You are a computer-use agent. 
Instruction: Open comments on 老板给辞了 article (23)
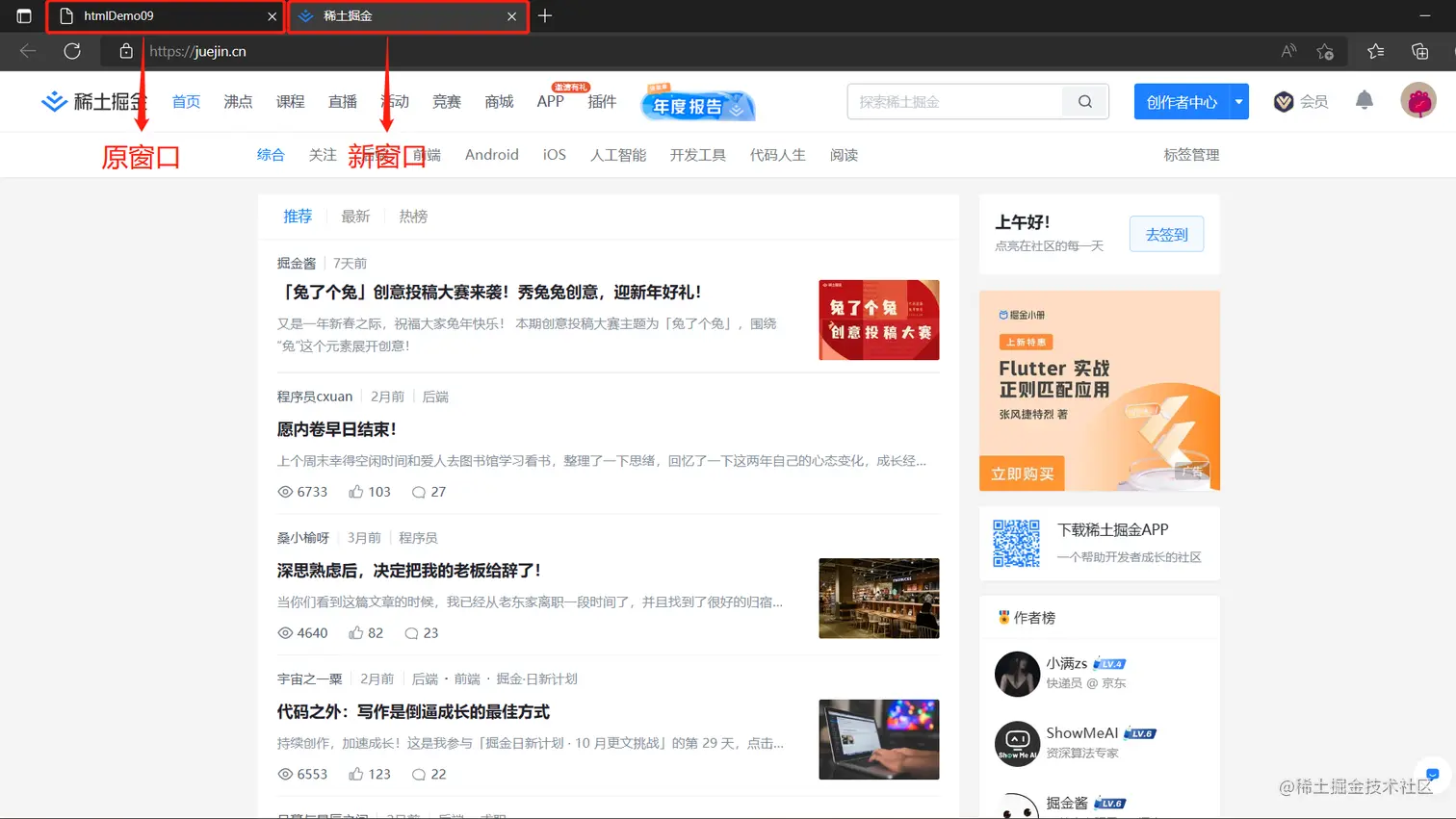point(422,633)
